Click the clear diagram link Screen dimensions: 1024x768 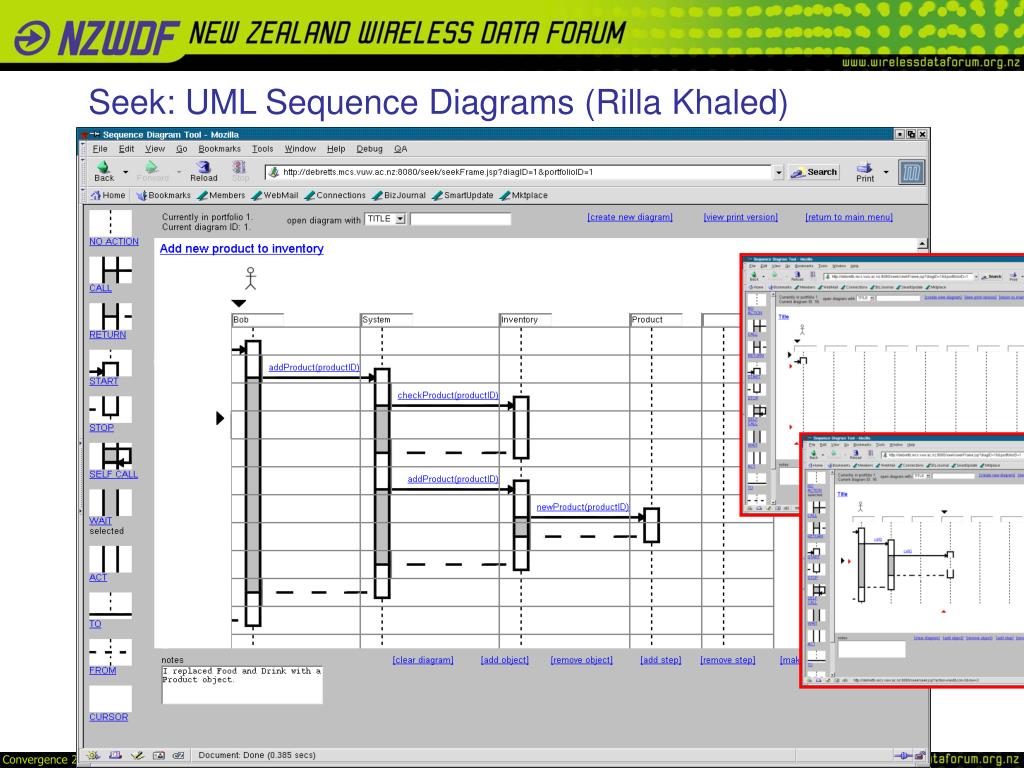point(423,660)
